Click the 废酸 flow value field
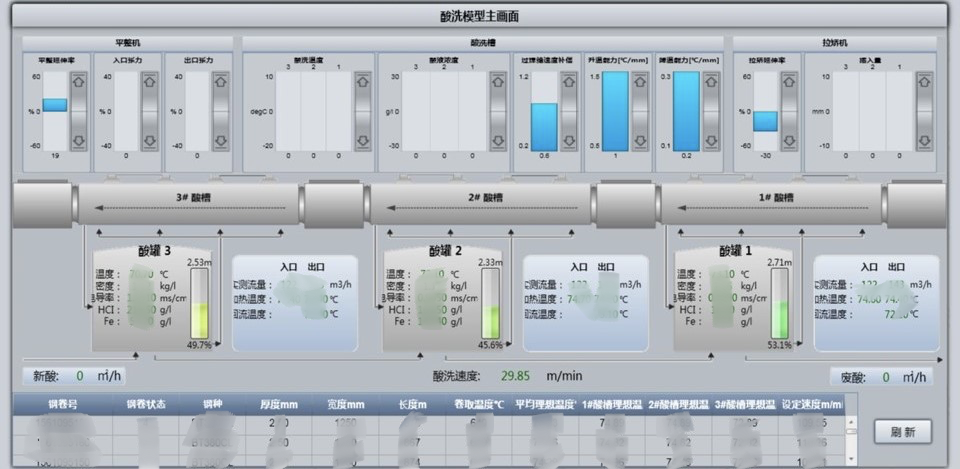 [x=886, y=377]
